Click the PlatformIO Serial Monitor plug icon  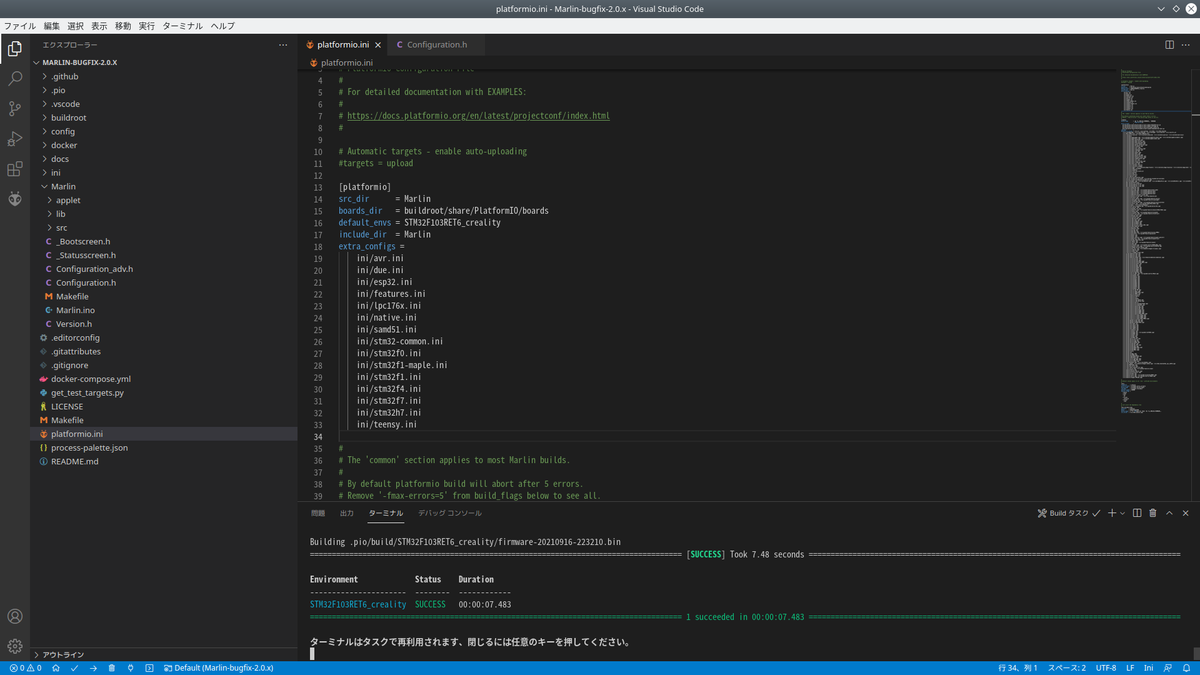130,668
